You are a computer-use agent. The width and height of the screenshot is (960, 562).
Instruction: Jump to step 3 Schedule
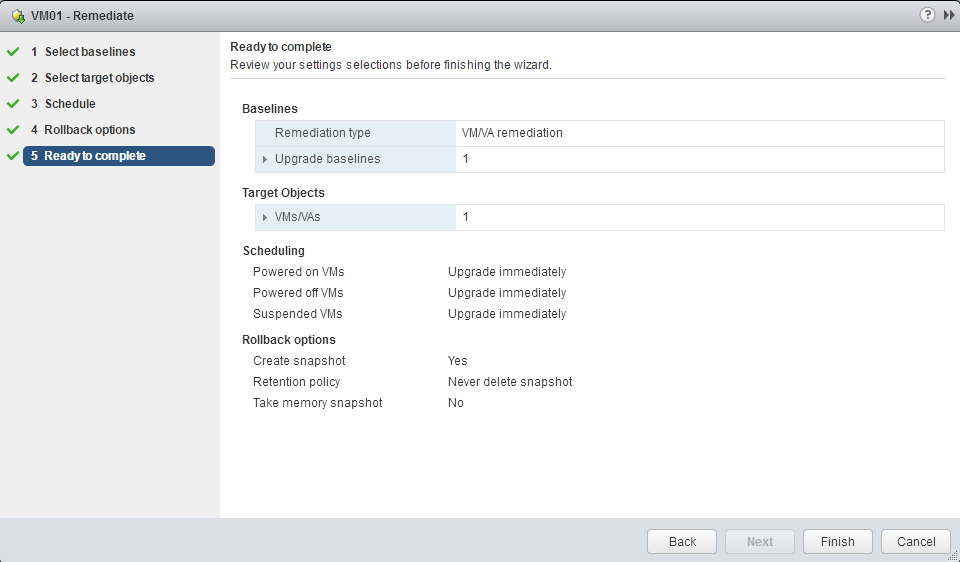tap(70, 104)
